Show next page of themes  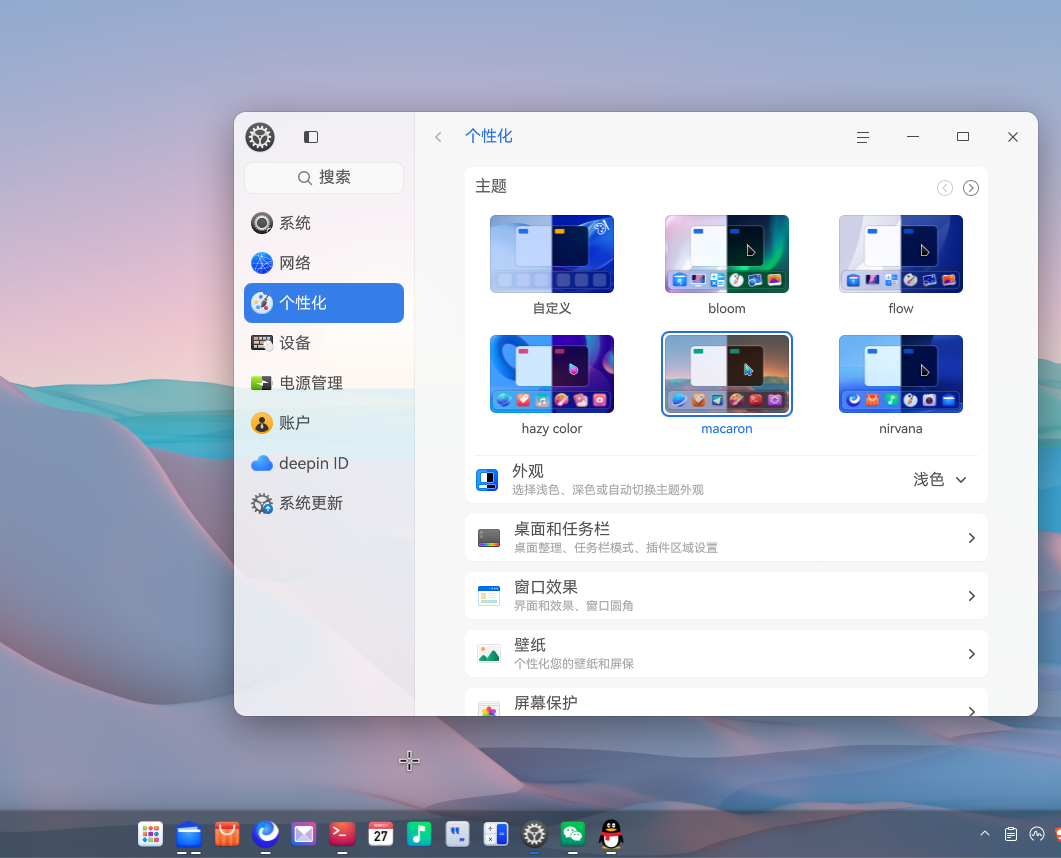[970, 187]
